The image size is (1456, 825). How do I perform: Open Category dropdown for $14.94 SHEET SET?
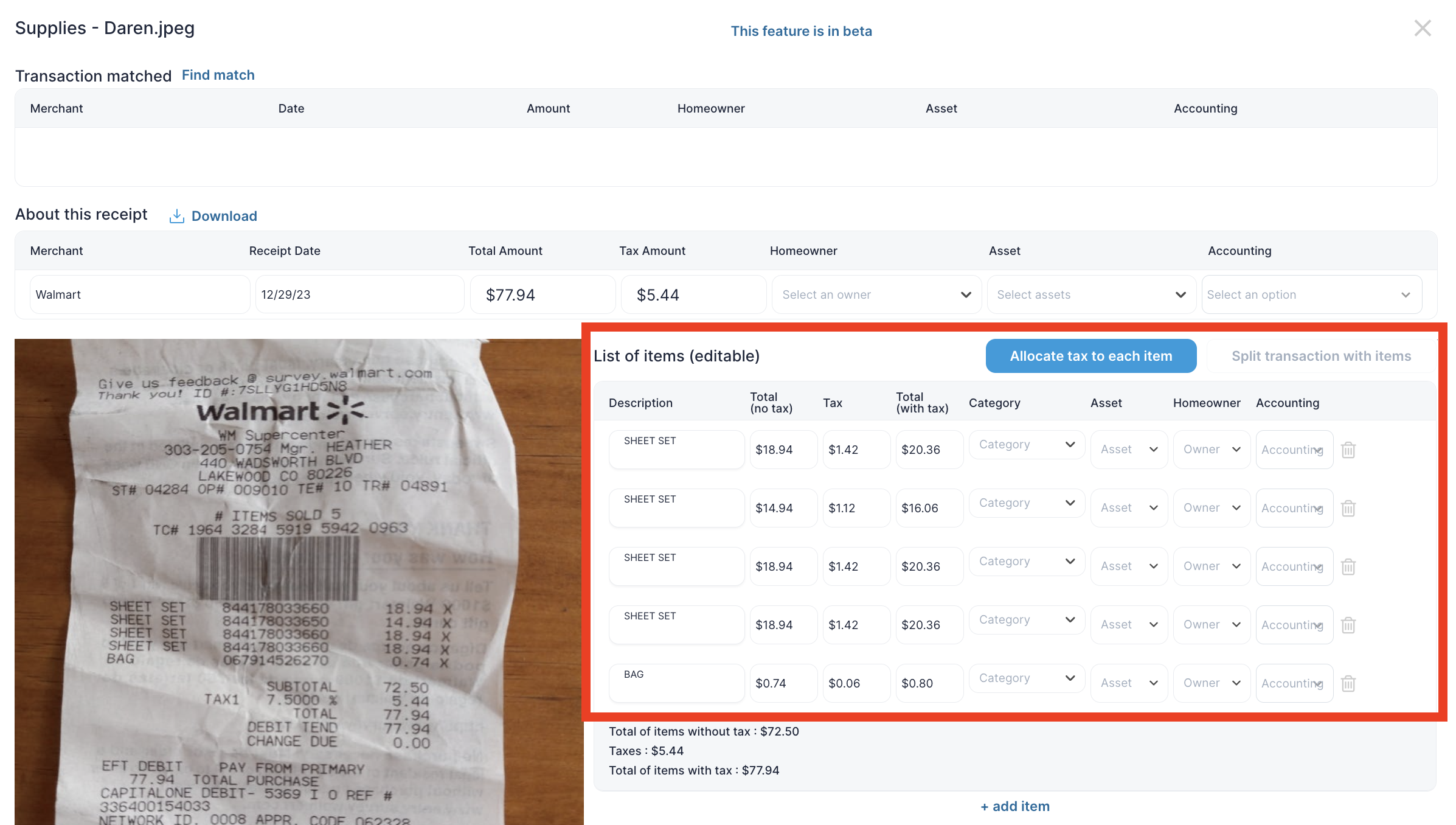[1027, 503]
